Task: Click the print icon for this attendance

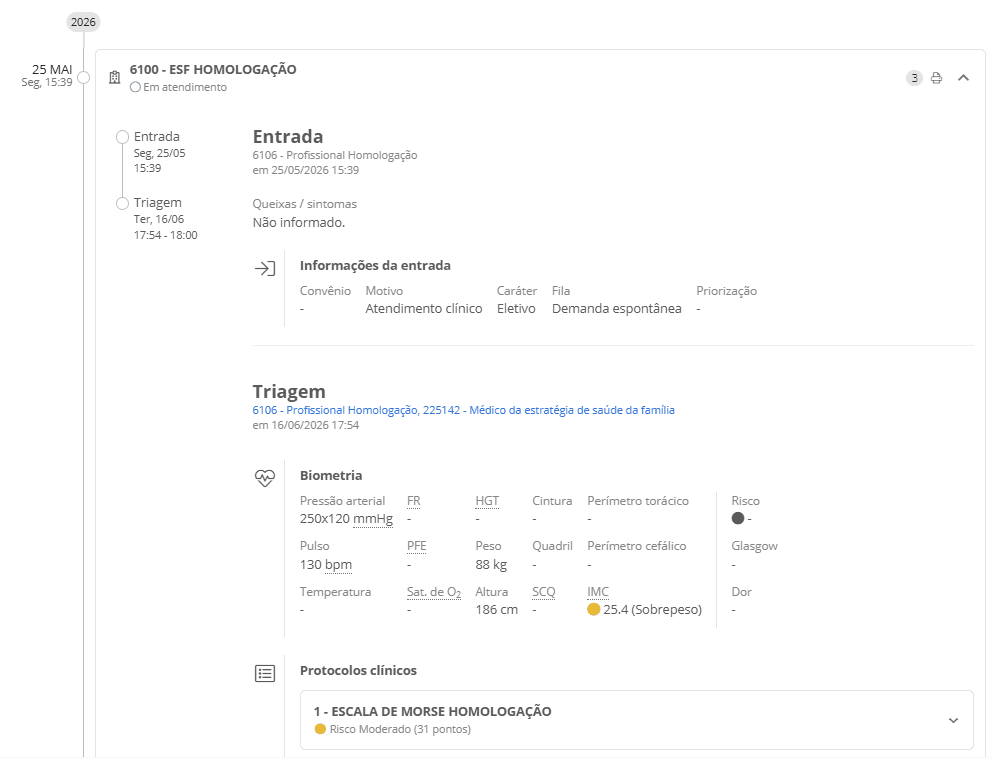Action: (x=936, y=78)
